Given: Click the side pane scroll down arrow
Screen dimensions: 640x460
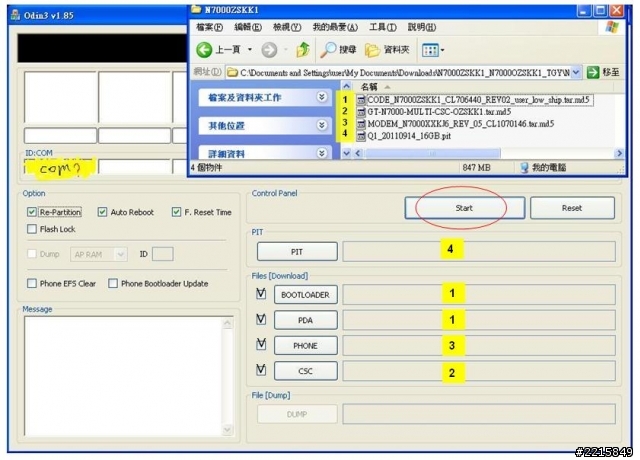Looking at the screenshot, I should (346, 153).
